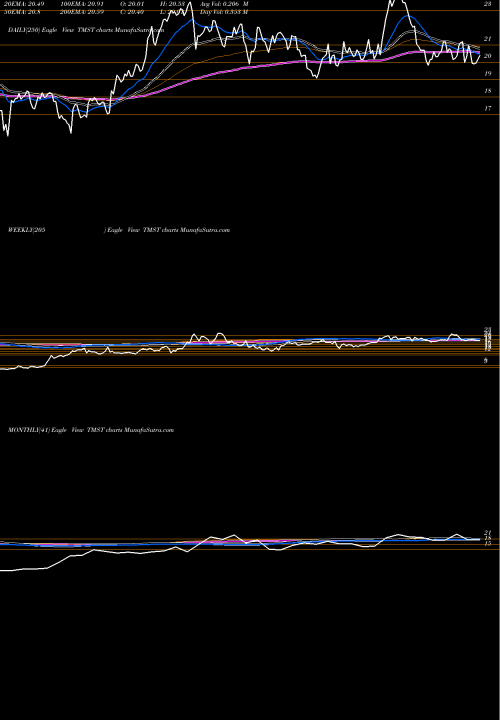Click the 20EMA value label
The width and height of the screenshot is (500, 720).
(22, 4)
